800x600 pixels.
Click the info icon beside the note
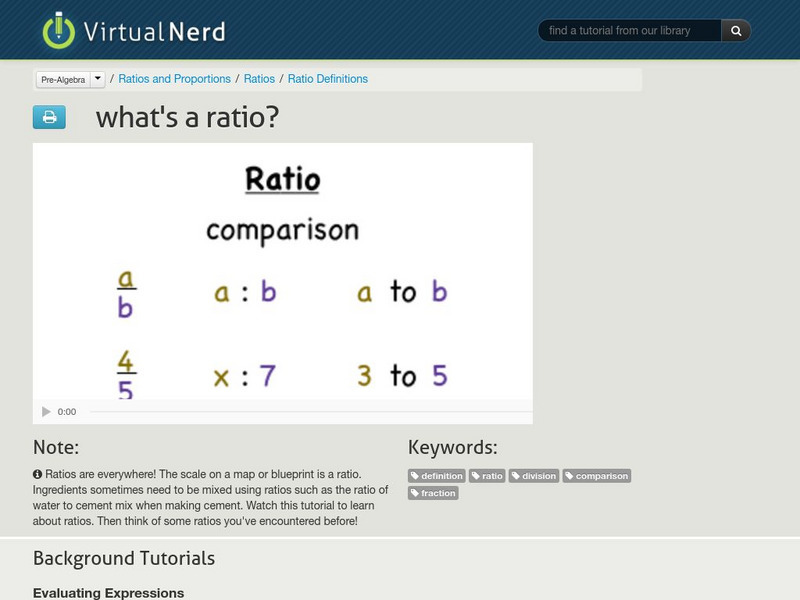pos(38,474)
